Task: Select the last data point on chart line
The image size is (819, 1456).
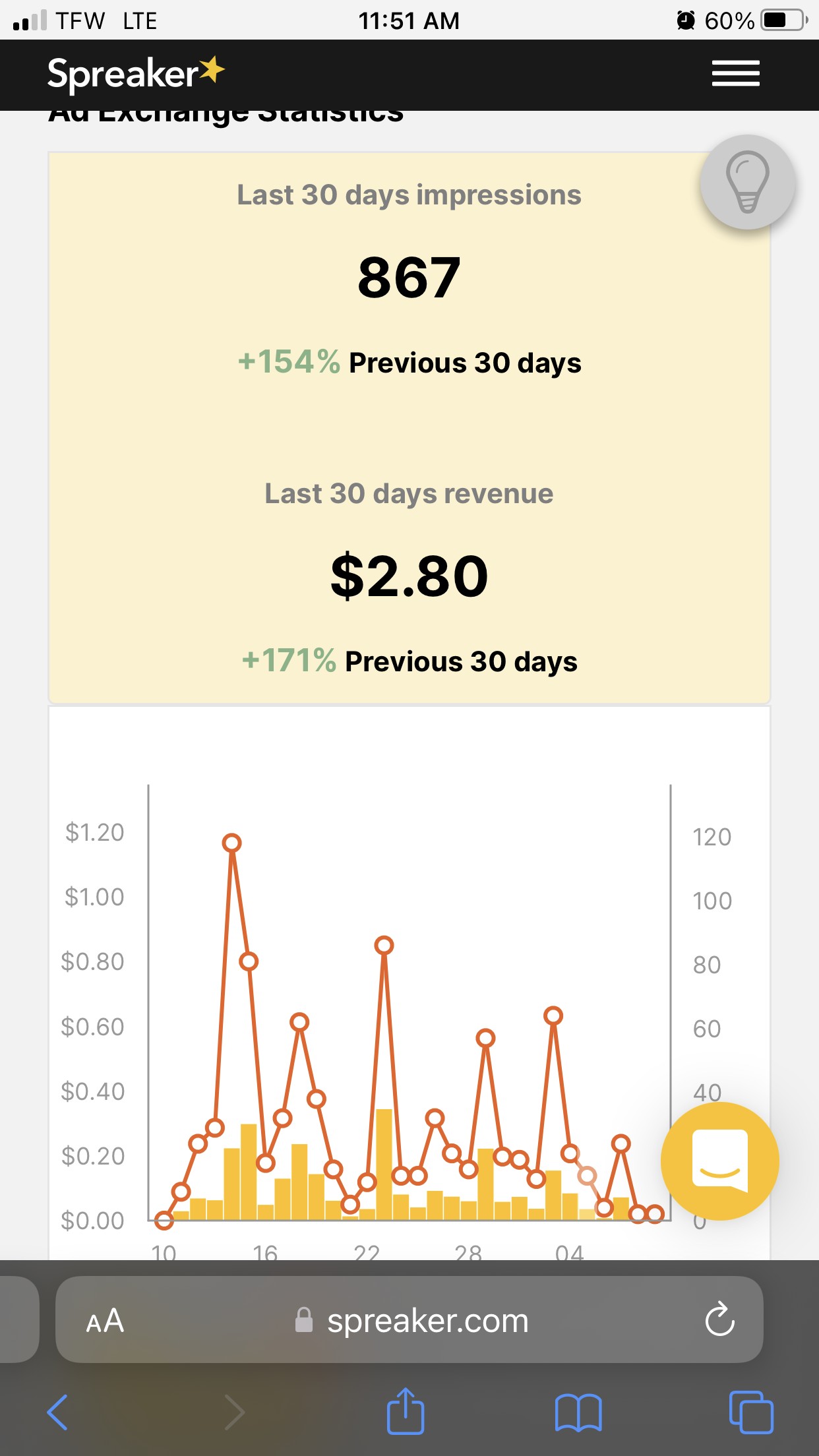Action: click(655, 1214)
